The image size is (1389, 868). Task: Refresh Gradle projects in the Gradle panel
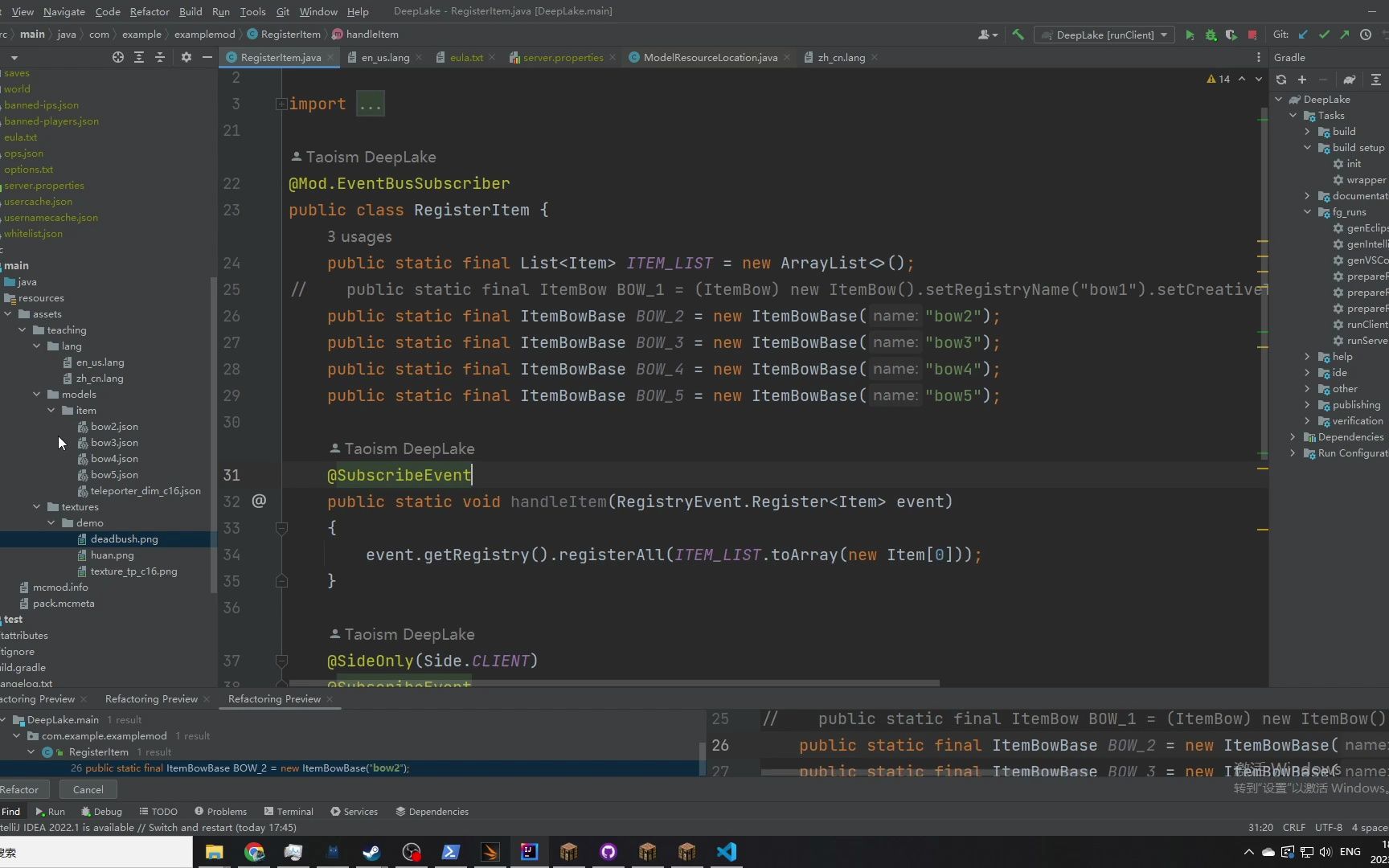pos(1282,80)
